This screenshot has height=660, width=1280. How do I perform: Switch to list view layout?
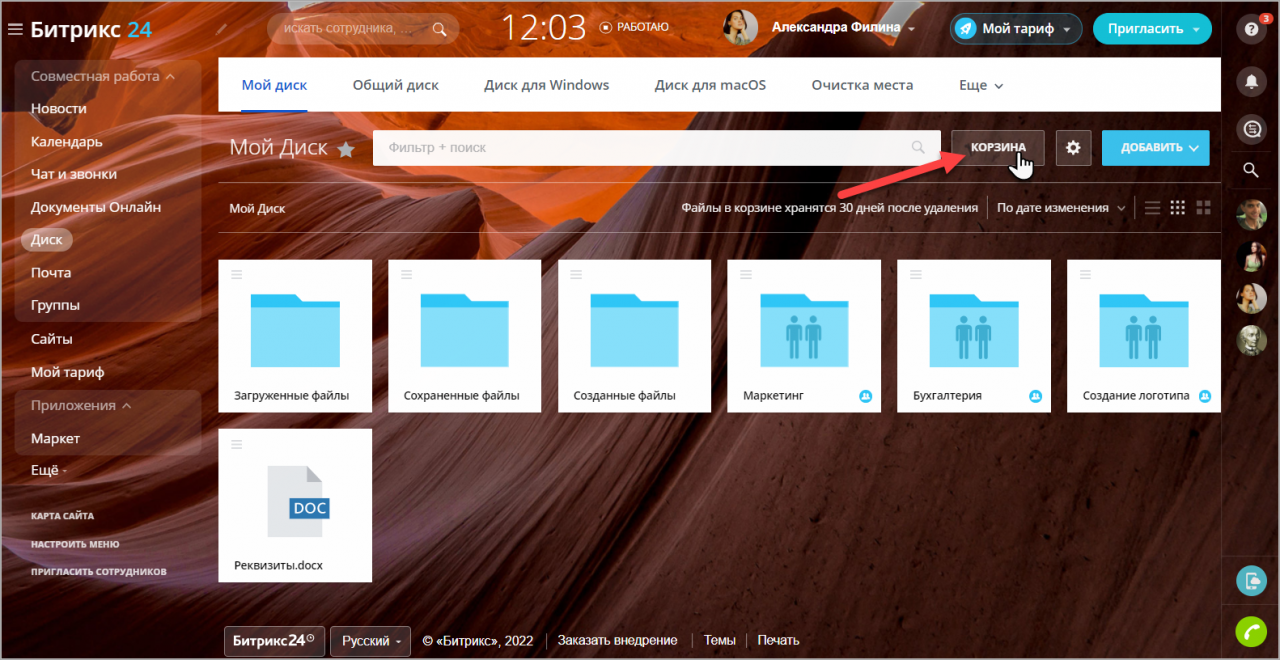coord(1152,208)
